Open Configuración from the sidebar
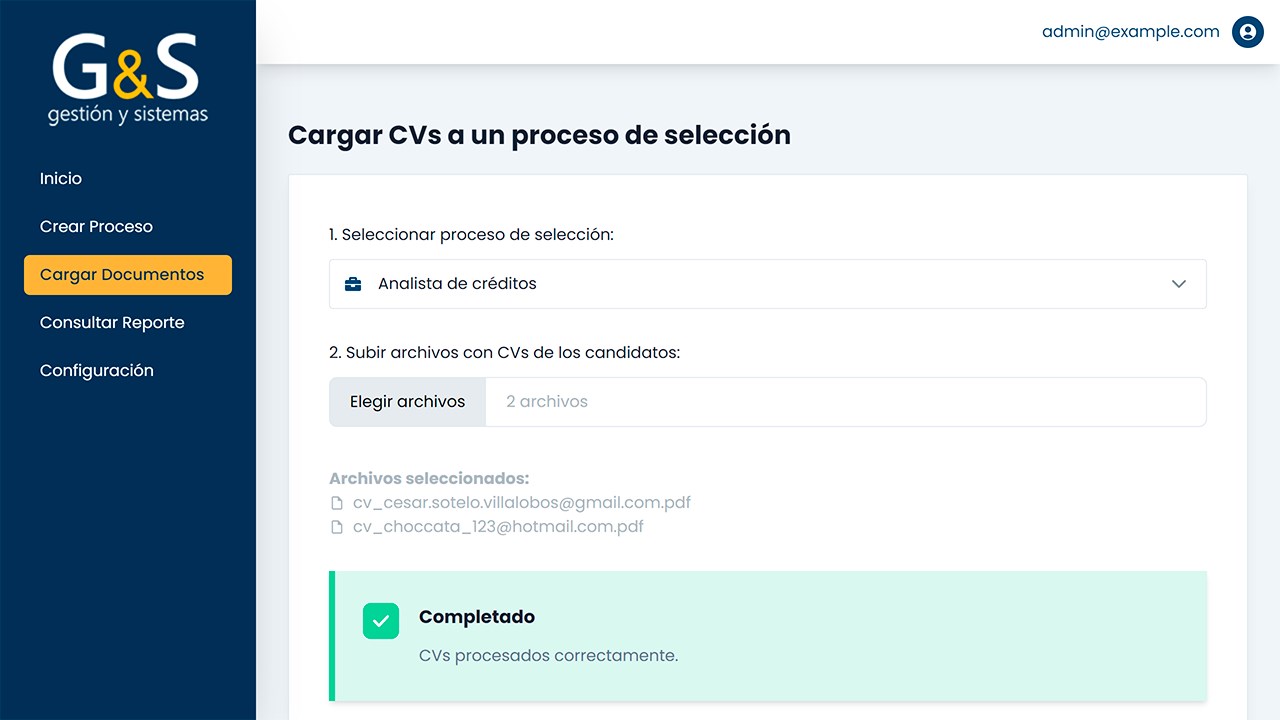1280x720 pixels. (x=97, y=370)
